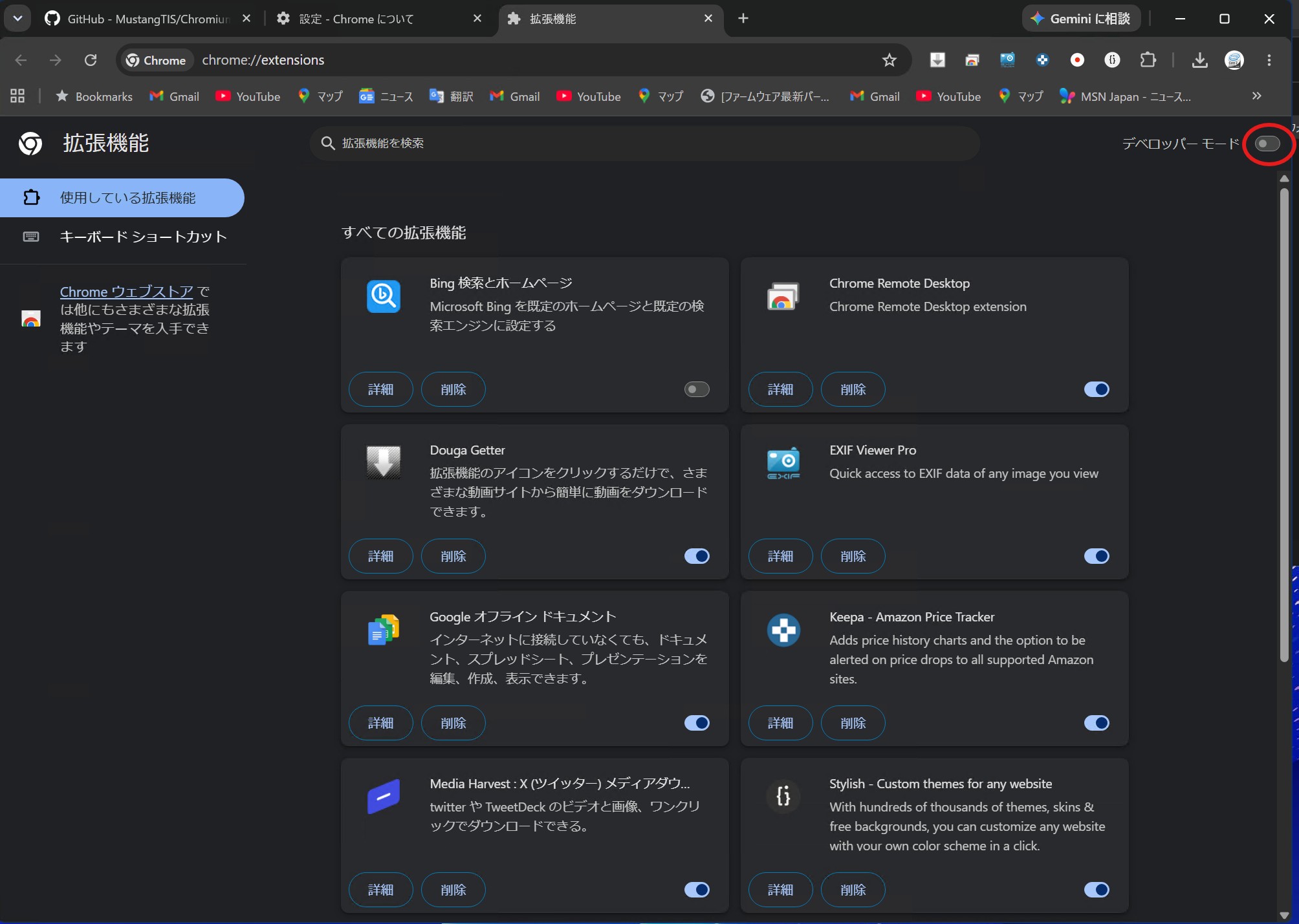Click the scrollbar down arrow

coord(1284,915)
